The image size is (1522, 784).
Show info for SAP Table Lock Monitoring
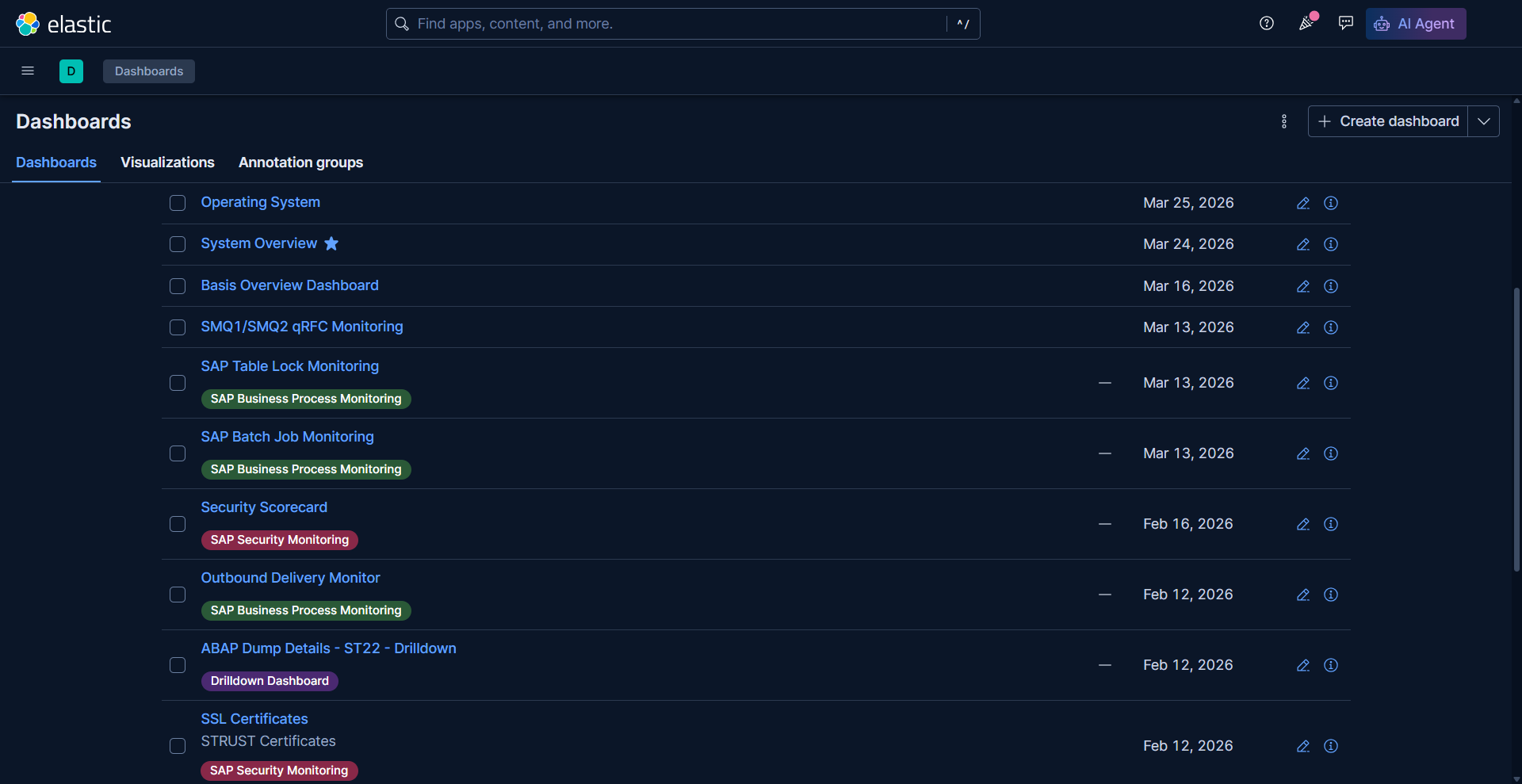pos(1331,383)
